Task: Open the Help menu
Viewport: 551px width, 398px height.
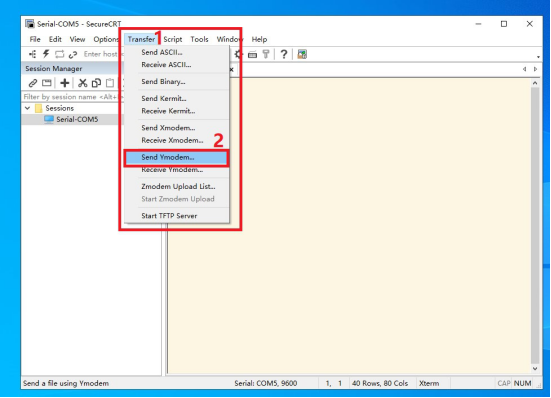Action: coord(259,39)
